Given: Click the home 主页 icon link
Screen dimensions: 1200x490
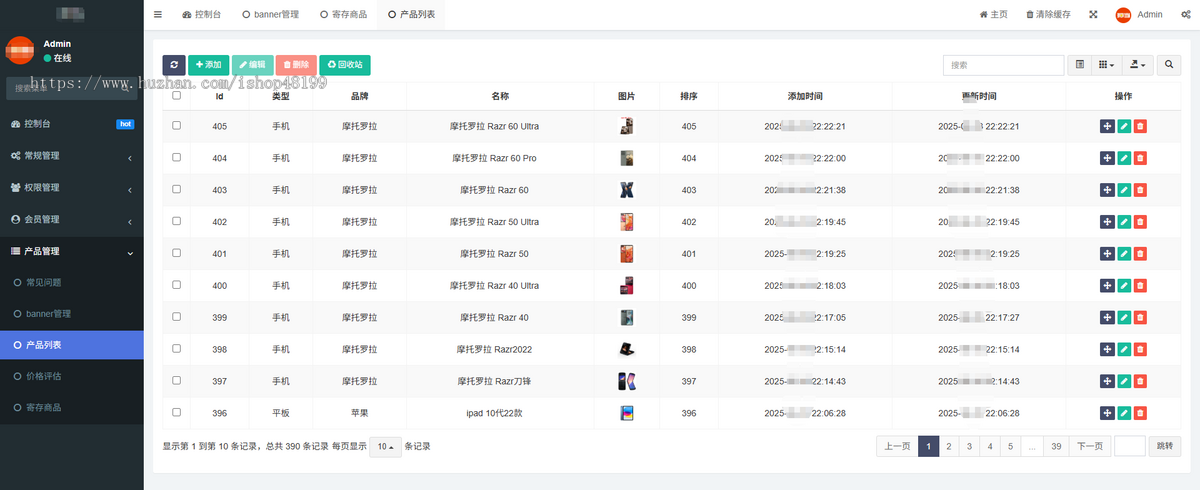Looking at the screenshot, I should click(993, 14).
